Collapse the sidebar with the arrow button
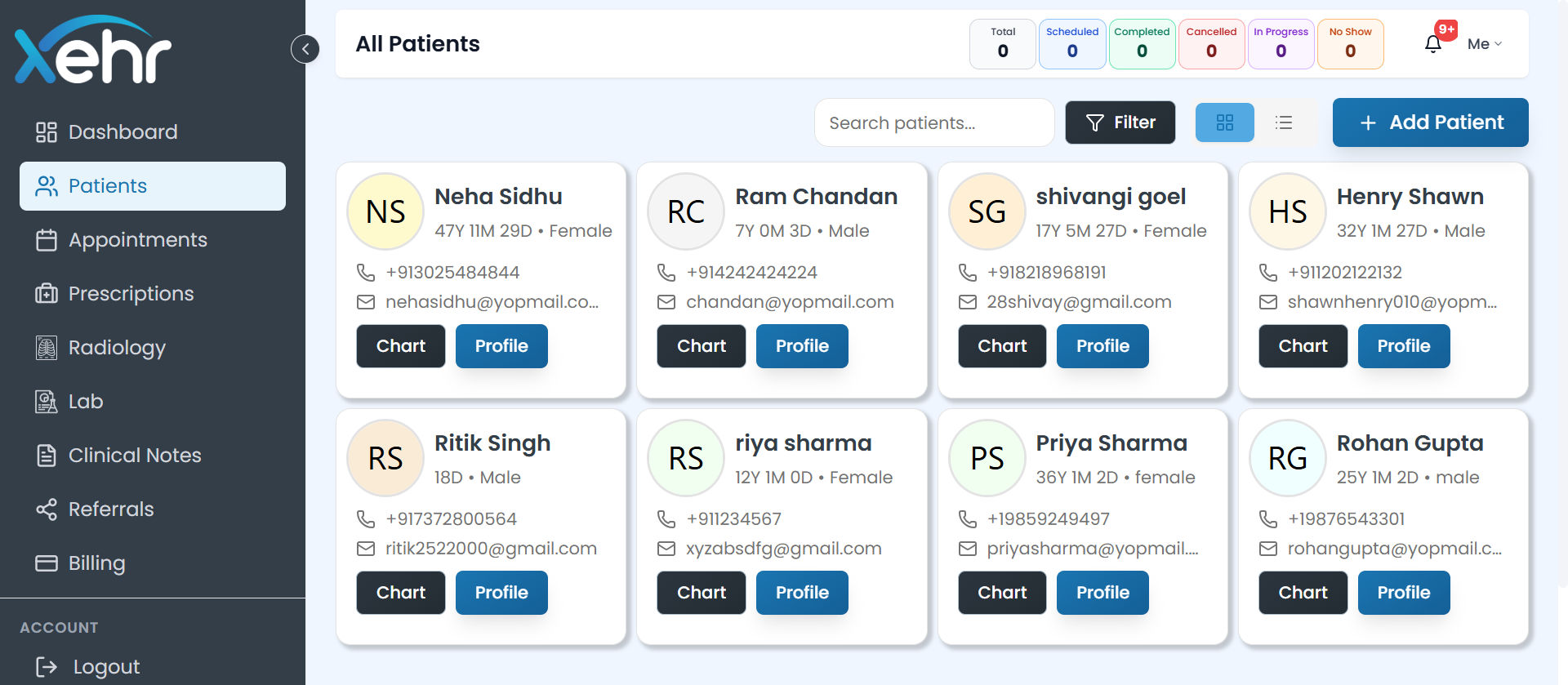Viewport: 1568px width, 685px height. [x=305, y=49]
